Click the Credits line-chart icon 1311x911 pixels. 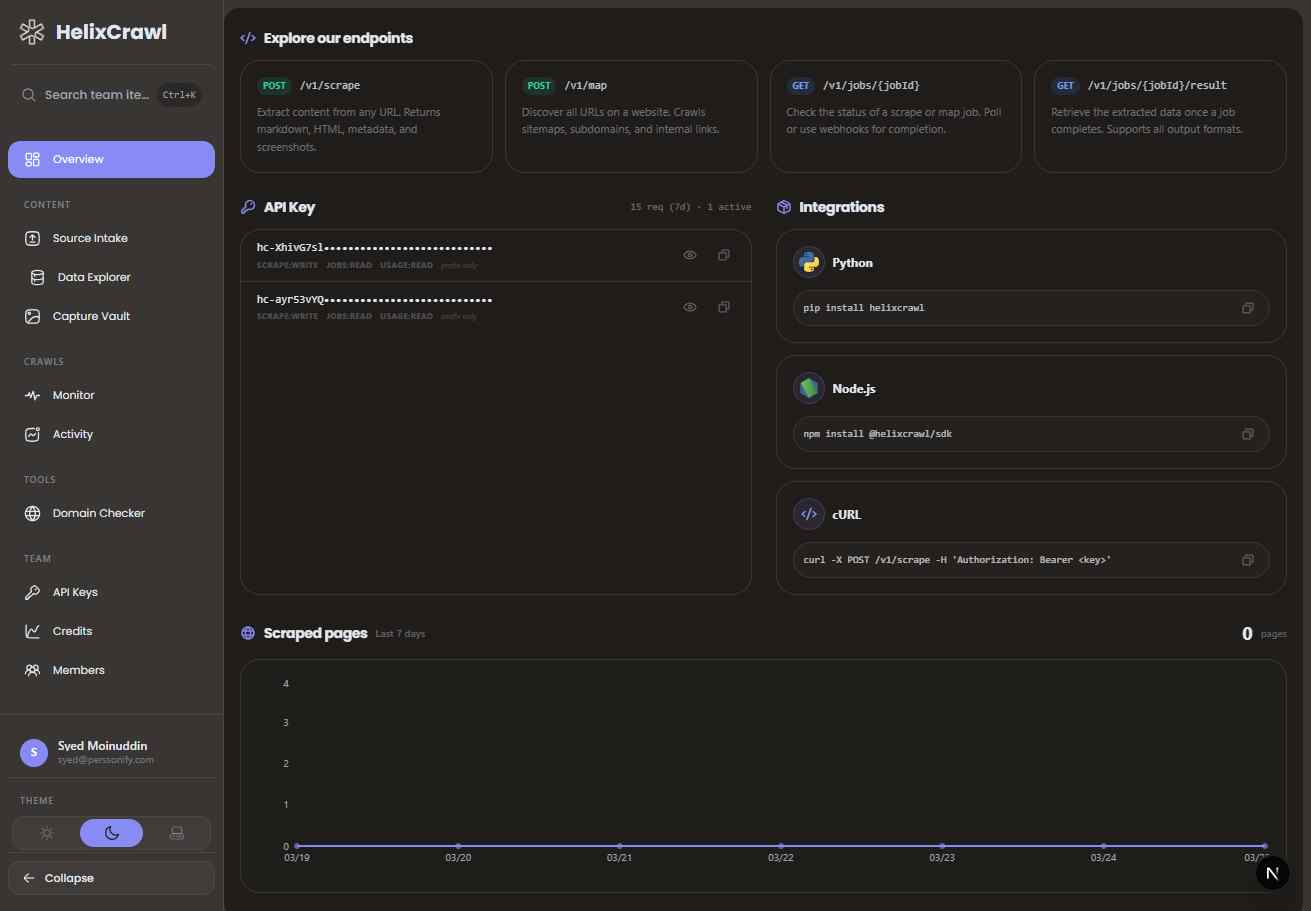pos(33,631)
